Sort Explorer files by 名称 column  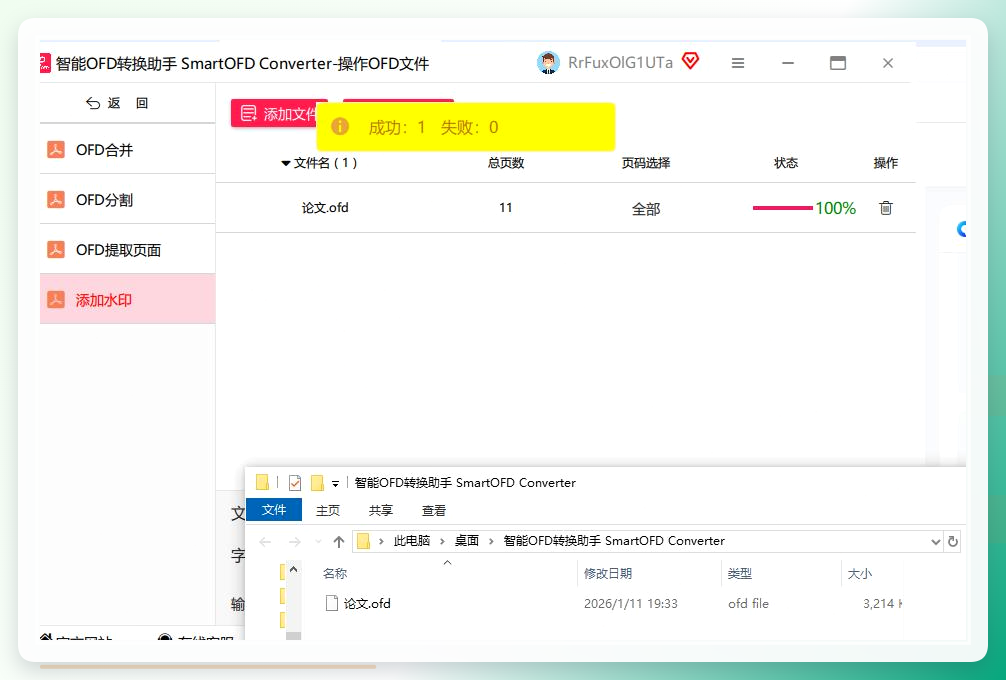[335, 574]
